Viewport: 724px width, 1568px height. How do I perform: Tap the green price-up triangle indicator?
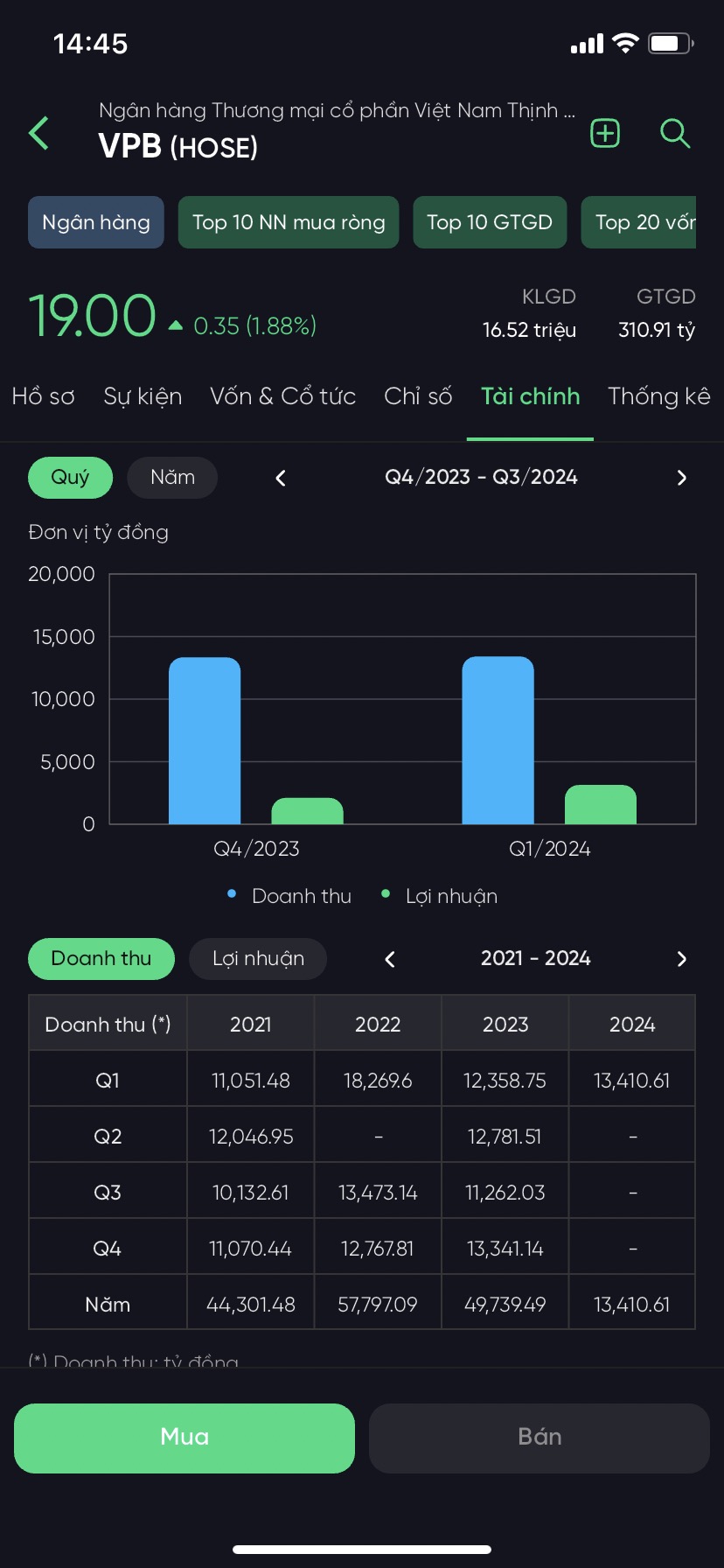pos(176,325)
